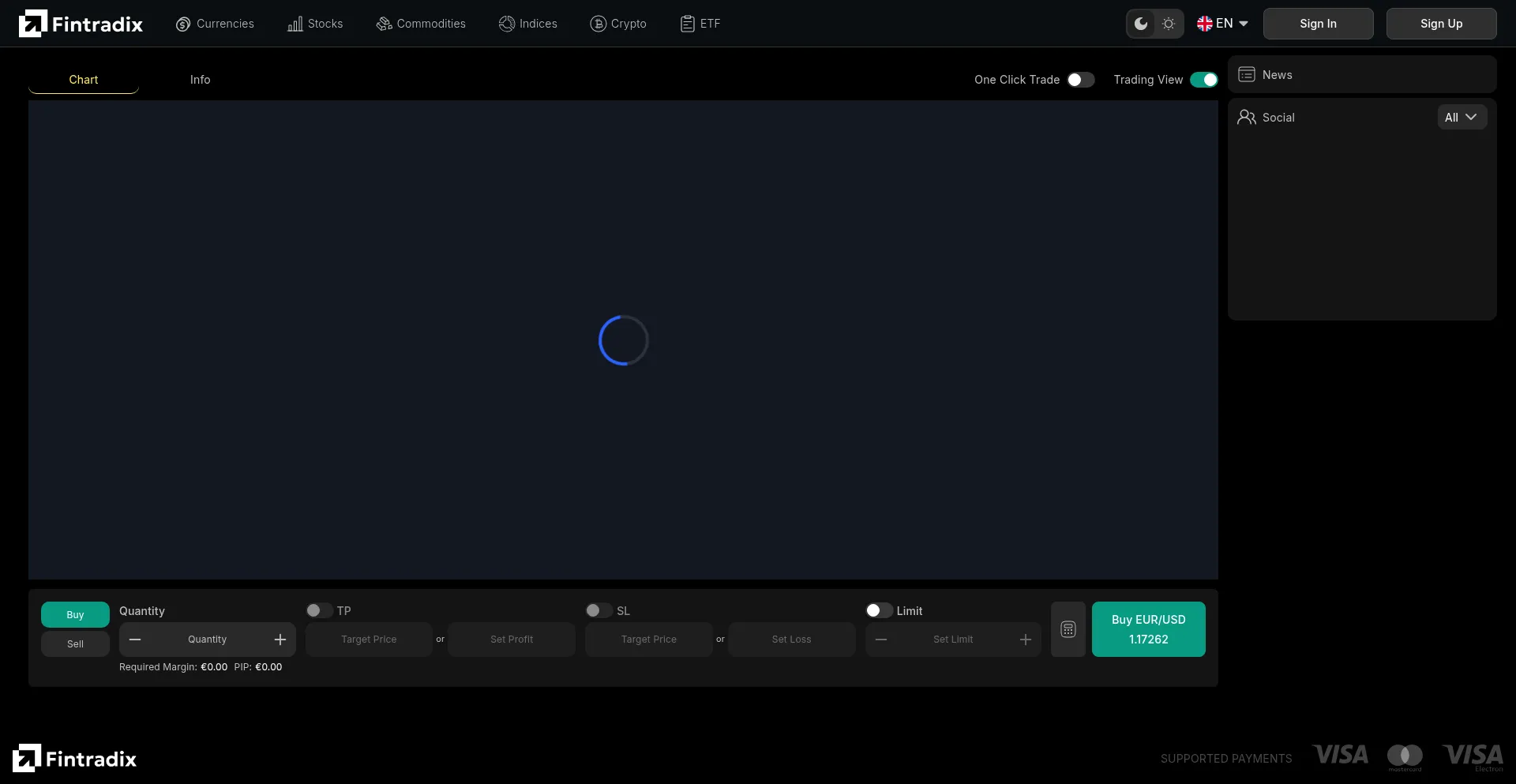The image size is (1516, 784).
Task: Open the EN language dropdown
Action: (x=1222, y=24)
